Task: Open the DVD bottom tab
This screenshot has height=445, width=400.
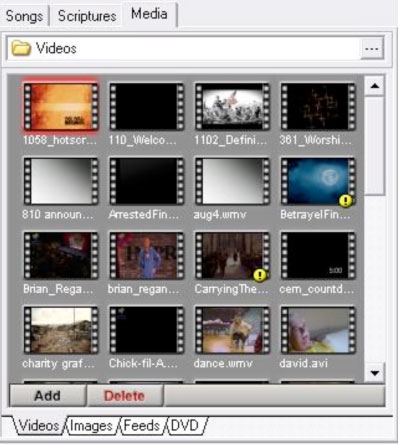Action: (x=185, y=426)
